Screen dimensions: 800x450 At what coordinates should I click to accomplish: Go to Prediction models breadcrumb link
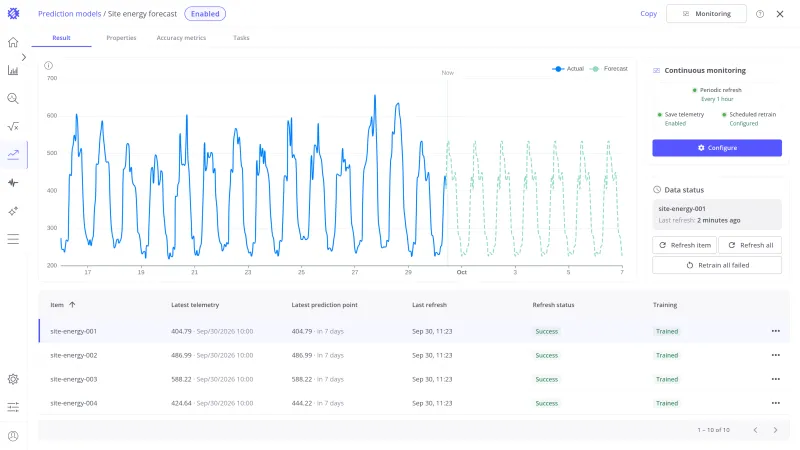(69, 14)
